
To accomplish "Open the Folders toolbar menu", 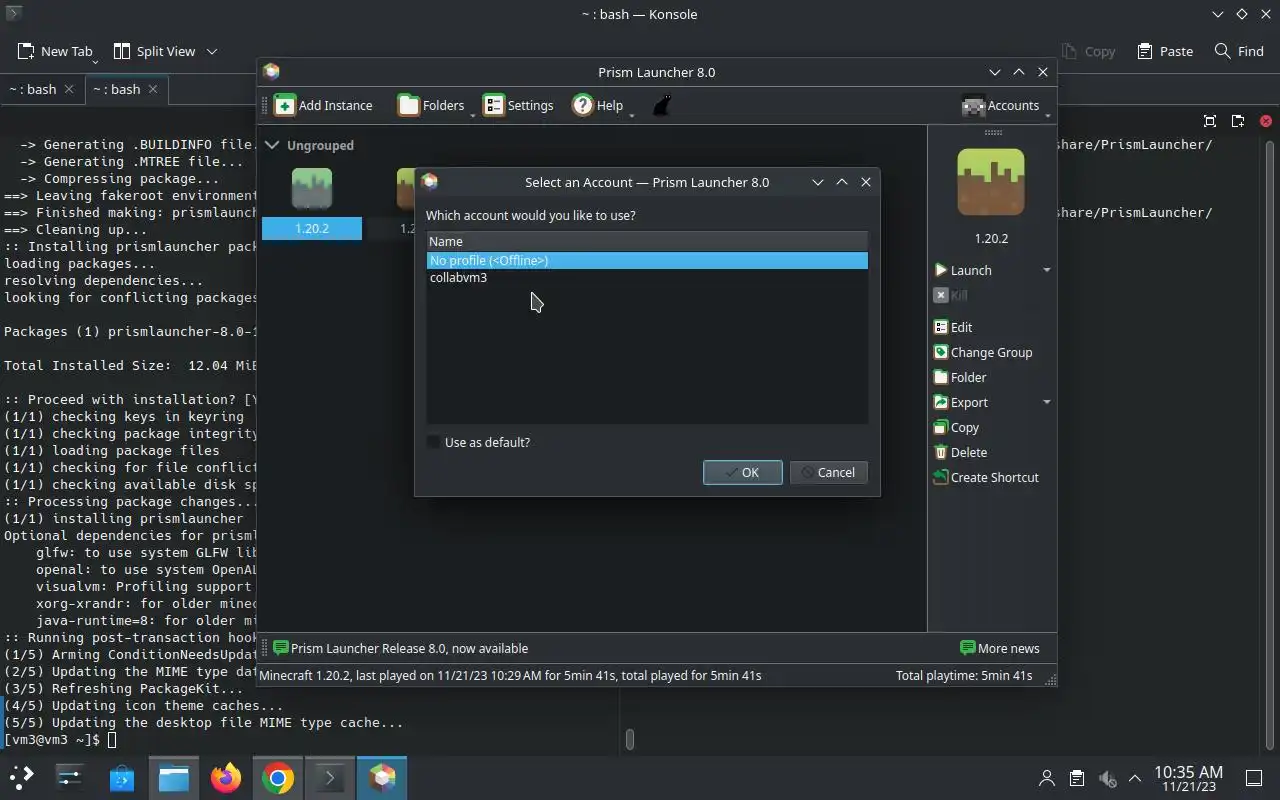I will click(x=432, y=105).
